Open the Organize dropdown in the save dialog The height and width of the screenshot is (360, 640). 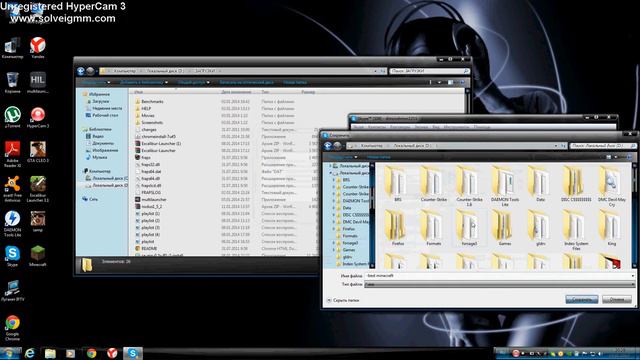tap(342, 157)
